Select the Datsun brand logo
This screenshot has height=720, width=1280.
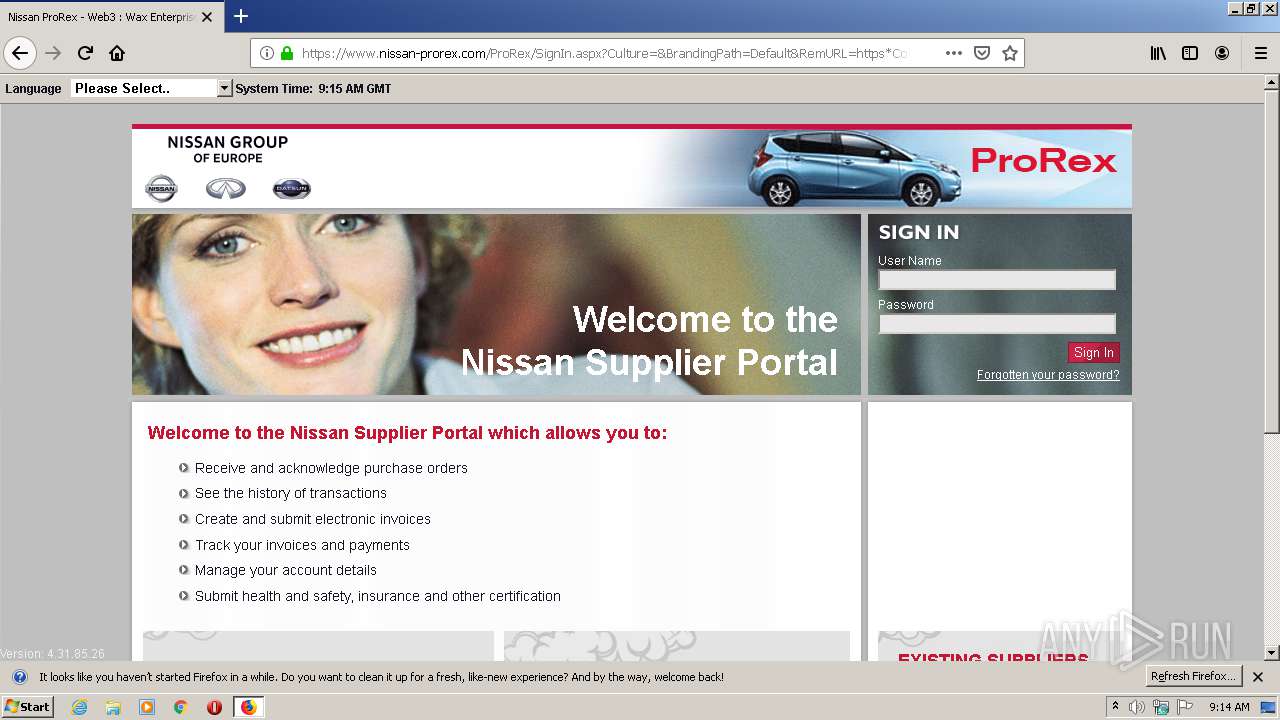pos(292,188)
